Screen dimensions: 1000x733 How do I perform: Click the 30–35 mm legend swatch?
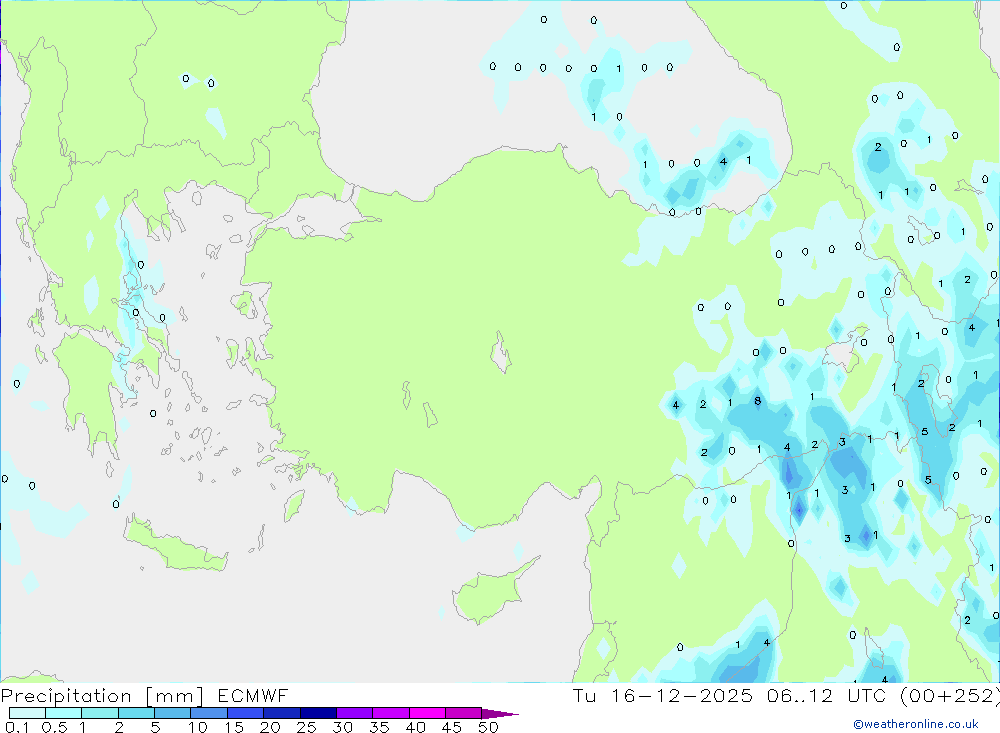coord(355,713)
